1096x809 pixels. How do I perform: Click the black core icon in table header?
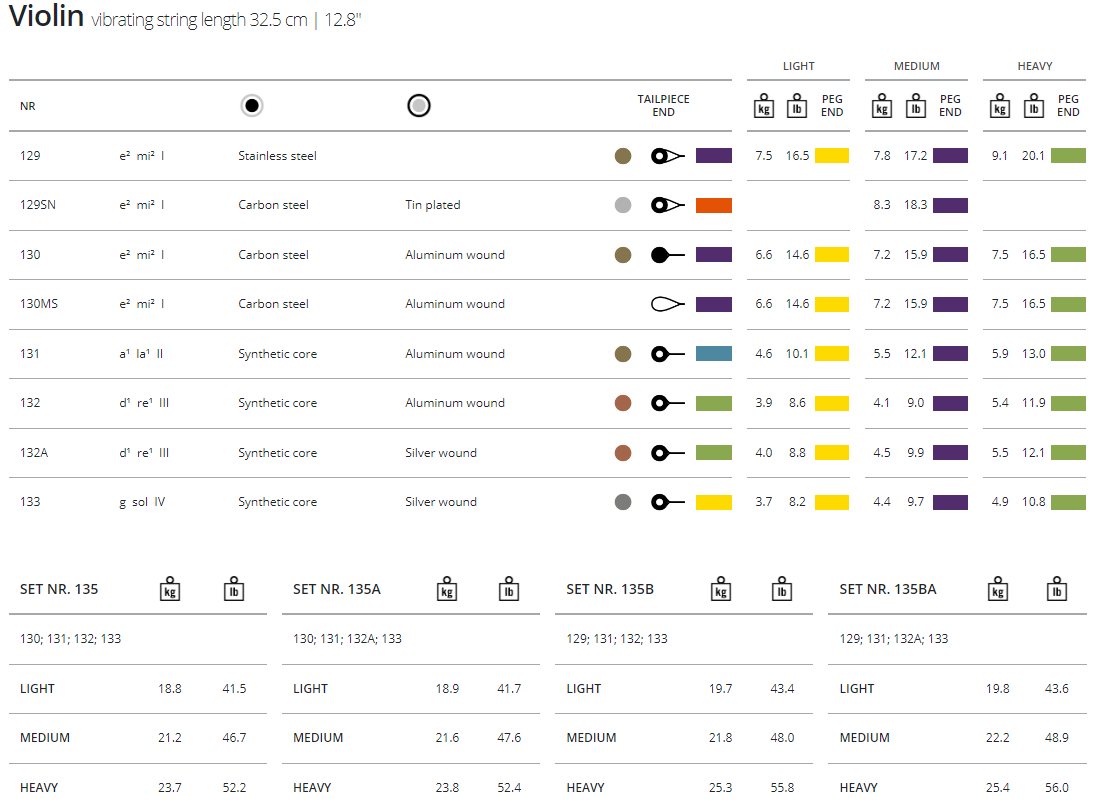[x=252, y=105]
